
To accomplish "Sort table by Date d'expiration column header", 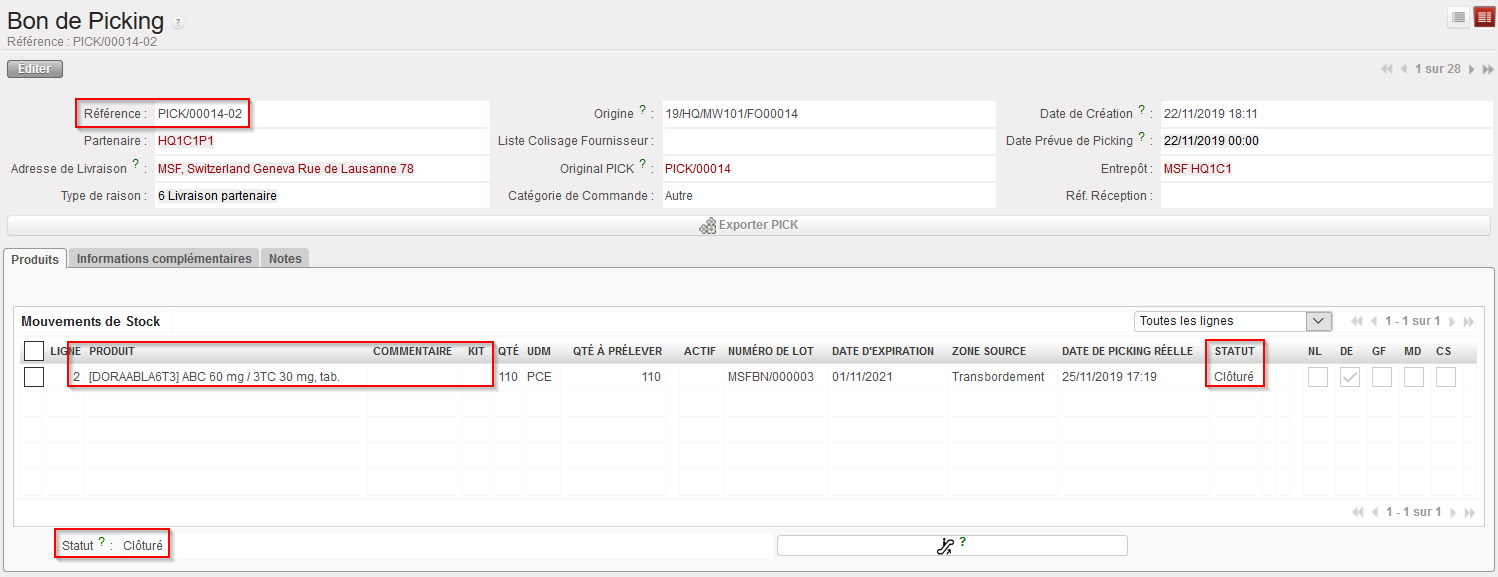I will point(882,351).
